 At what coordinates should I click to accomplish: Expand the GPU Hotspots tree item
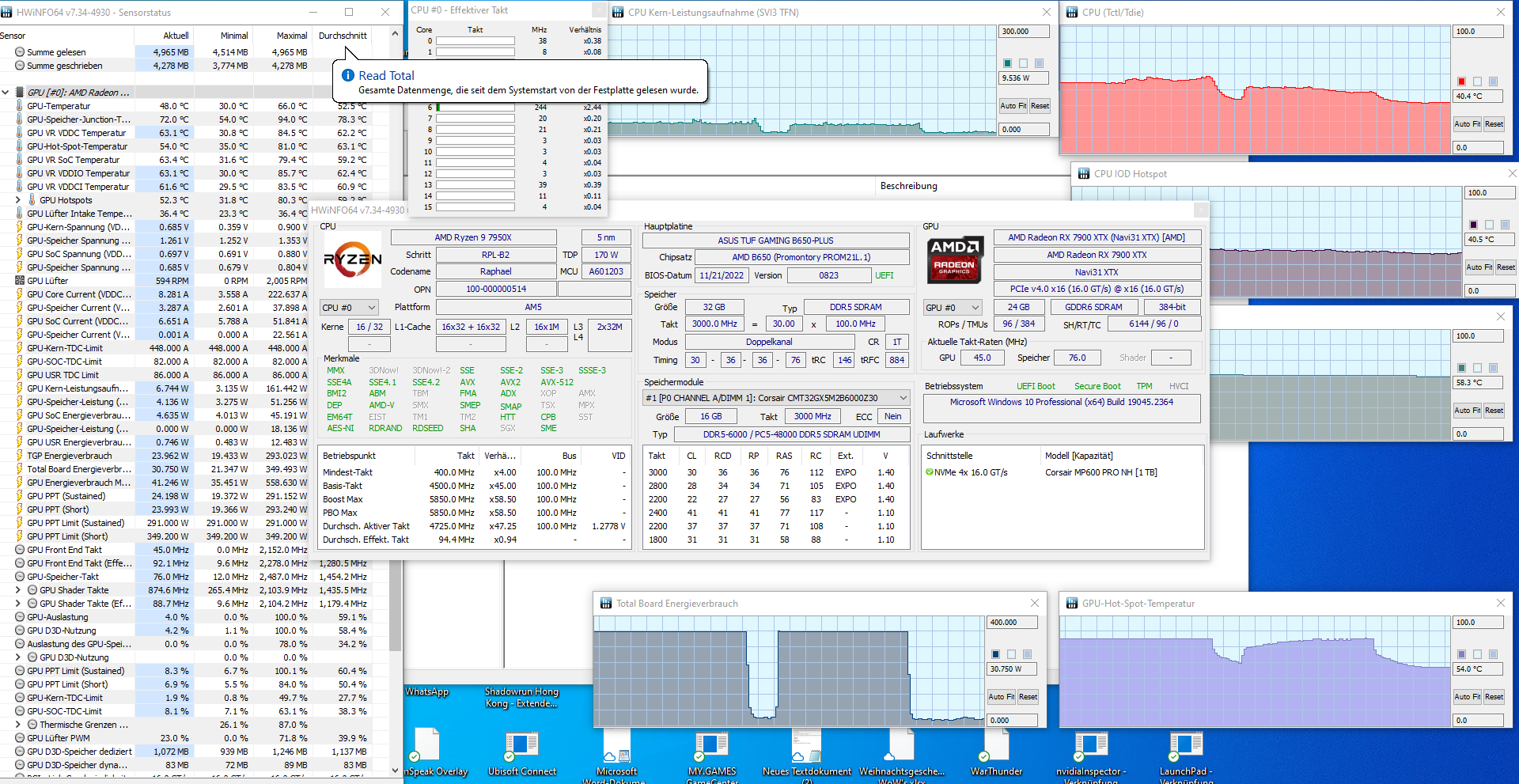(18, 200)
